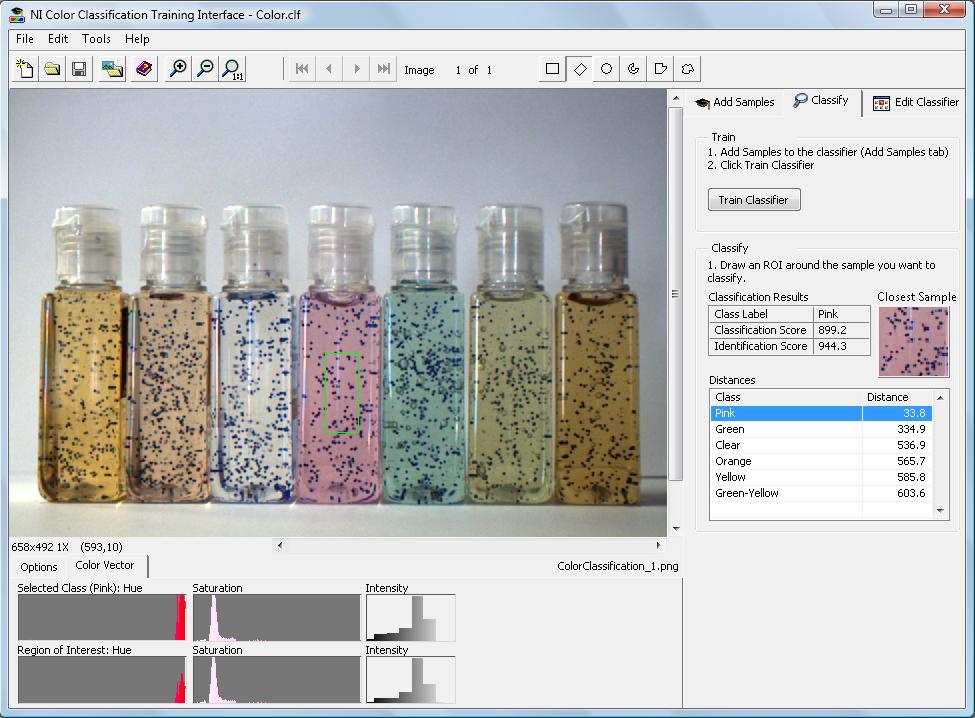Select the rectangle ROI tool
Image resolution: width=975 pixels, height=718 pixels.
coord(552,69)
